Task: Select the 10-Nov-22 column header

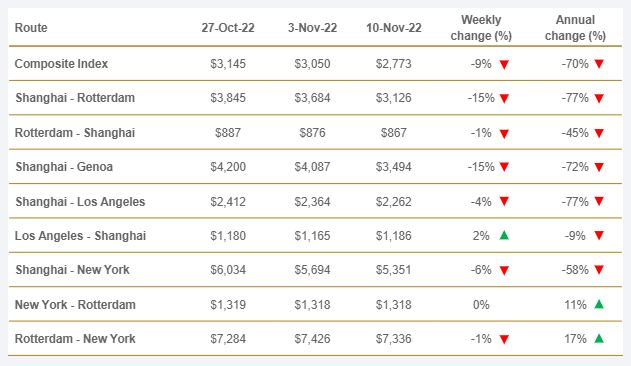Action: coord(394,28)
